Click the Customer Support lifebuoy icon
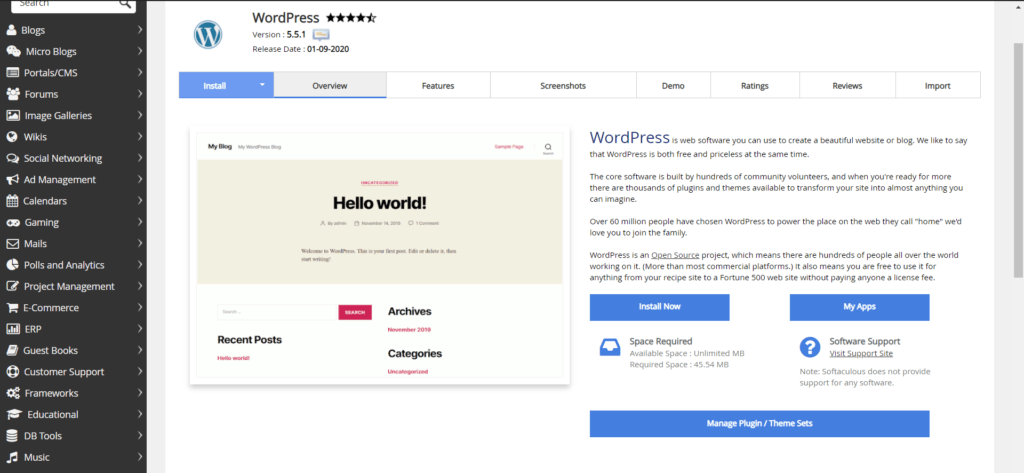1024x473 pixels. point(12,372)
